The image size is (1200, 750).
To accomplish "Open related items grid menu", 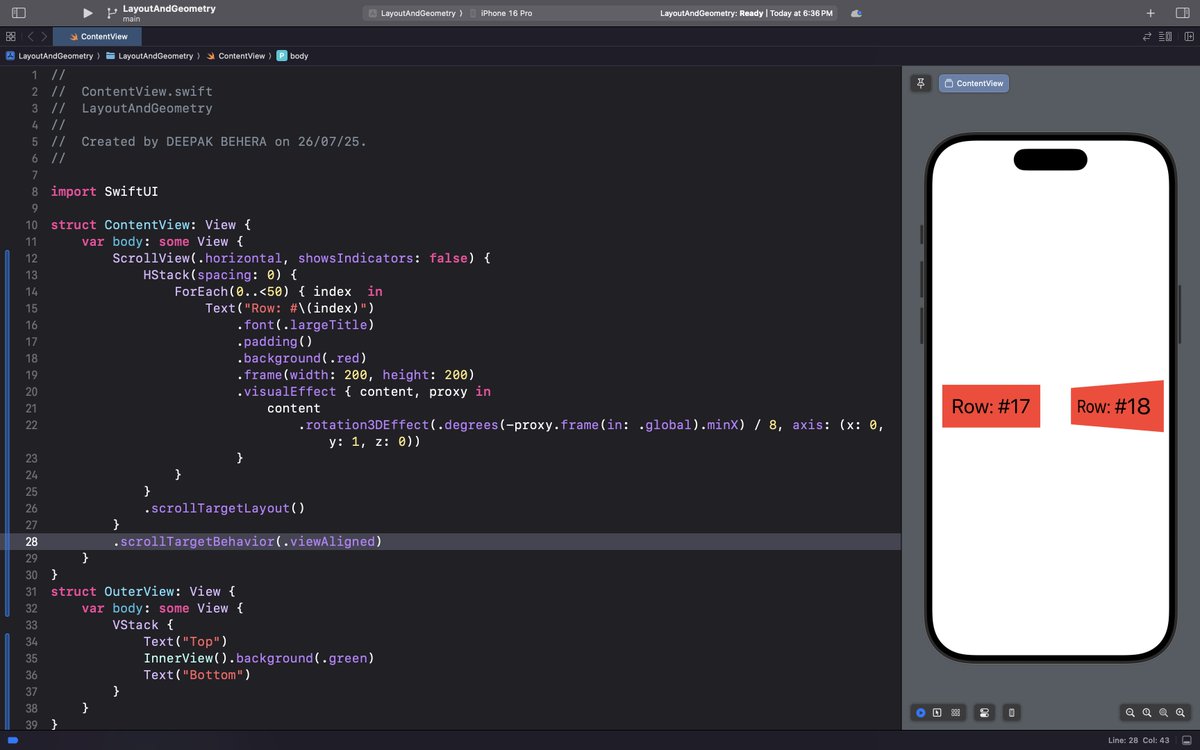I will click(x=11, y=36).
